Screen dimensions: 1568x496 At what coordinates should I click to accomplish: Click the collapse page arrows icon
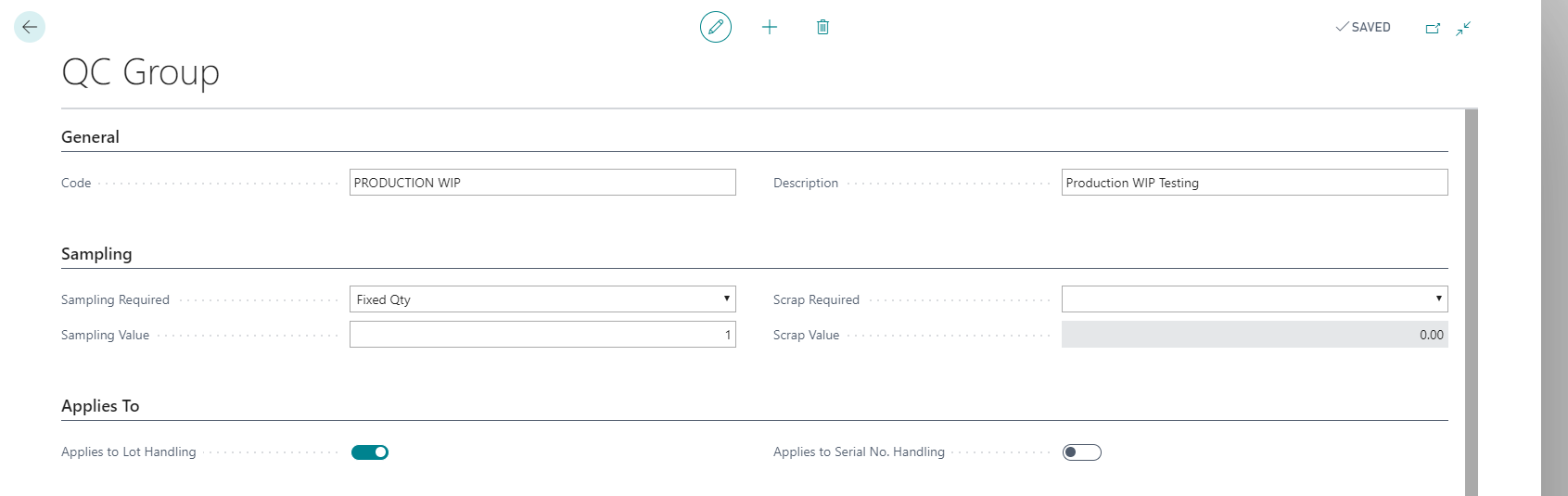pos(1463,28)
